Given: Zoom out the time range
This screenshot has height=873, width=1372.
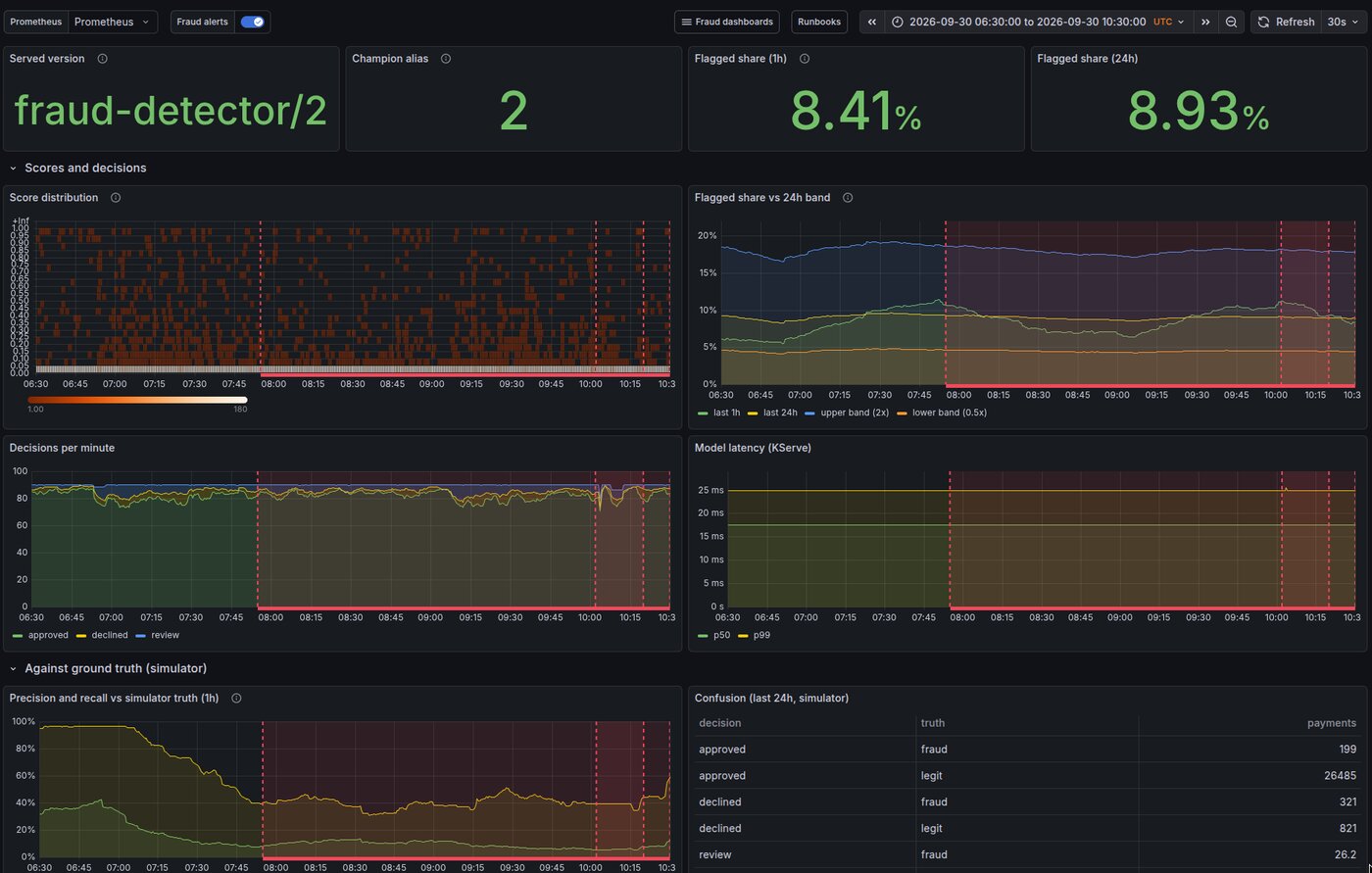Looking at the screenshot, I should click(1232, 22).
